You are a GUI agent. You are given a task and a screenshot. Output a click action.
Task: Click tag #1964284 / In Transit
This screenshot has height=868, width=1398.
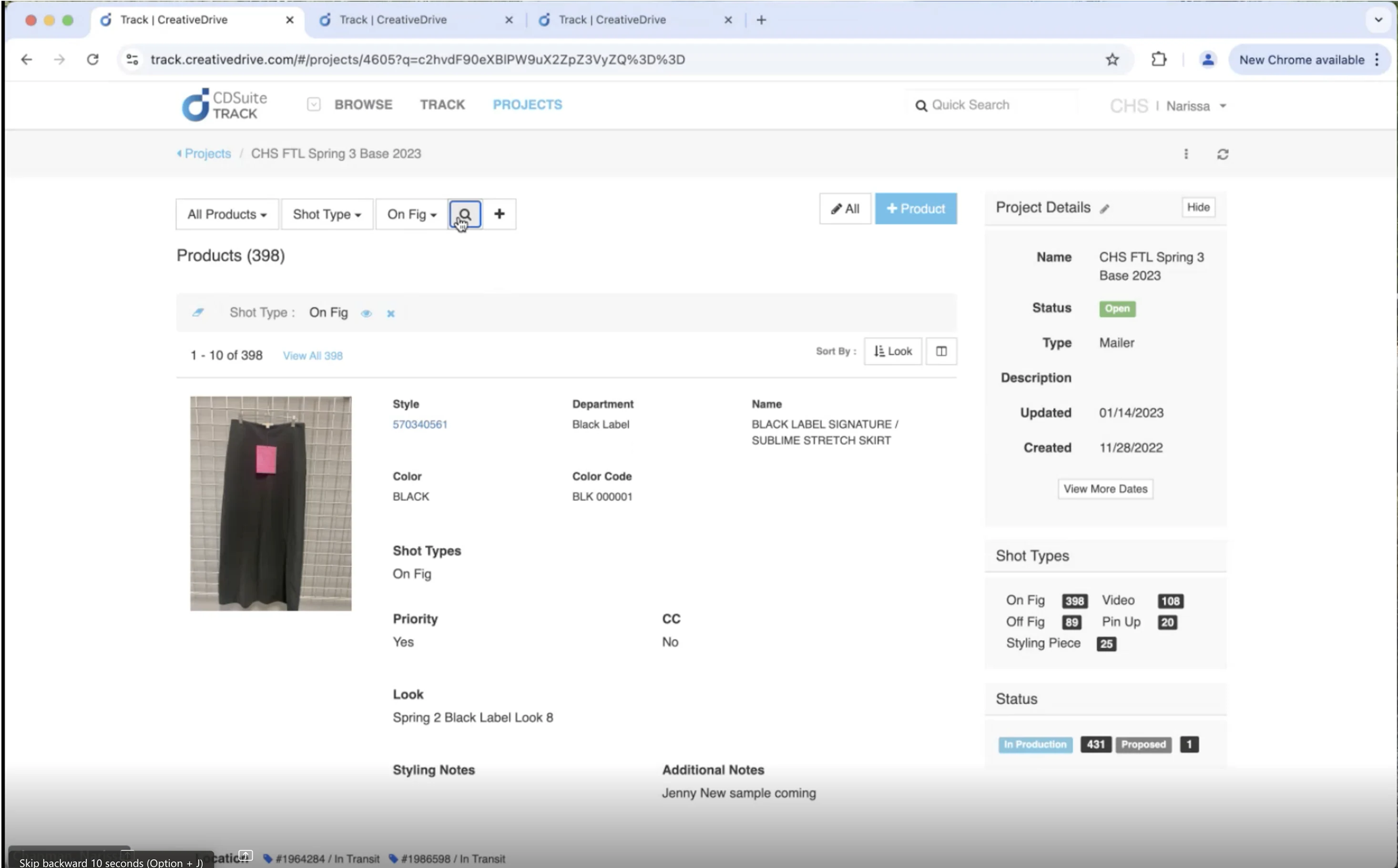[321, 859]
